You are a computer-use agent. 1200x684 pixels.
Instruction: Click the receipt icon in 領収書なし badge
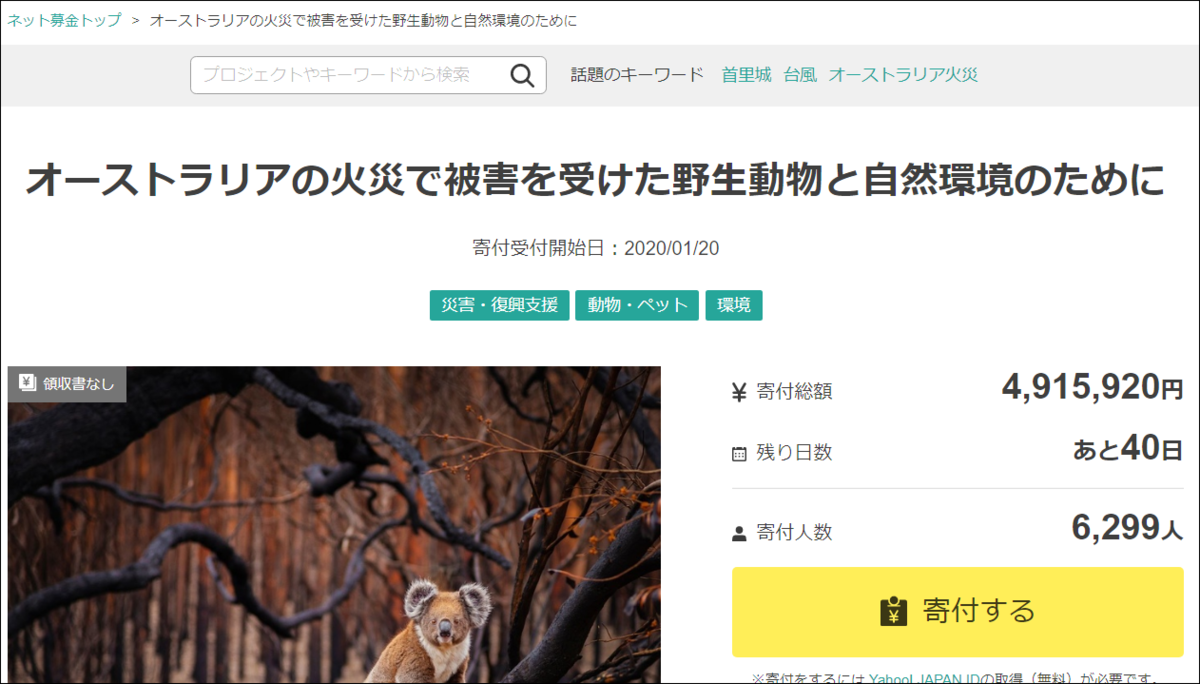click(x=26, y=383)
